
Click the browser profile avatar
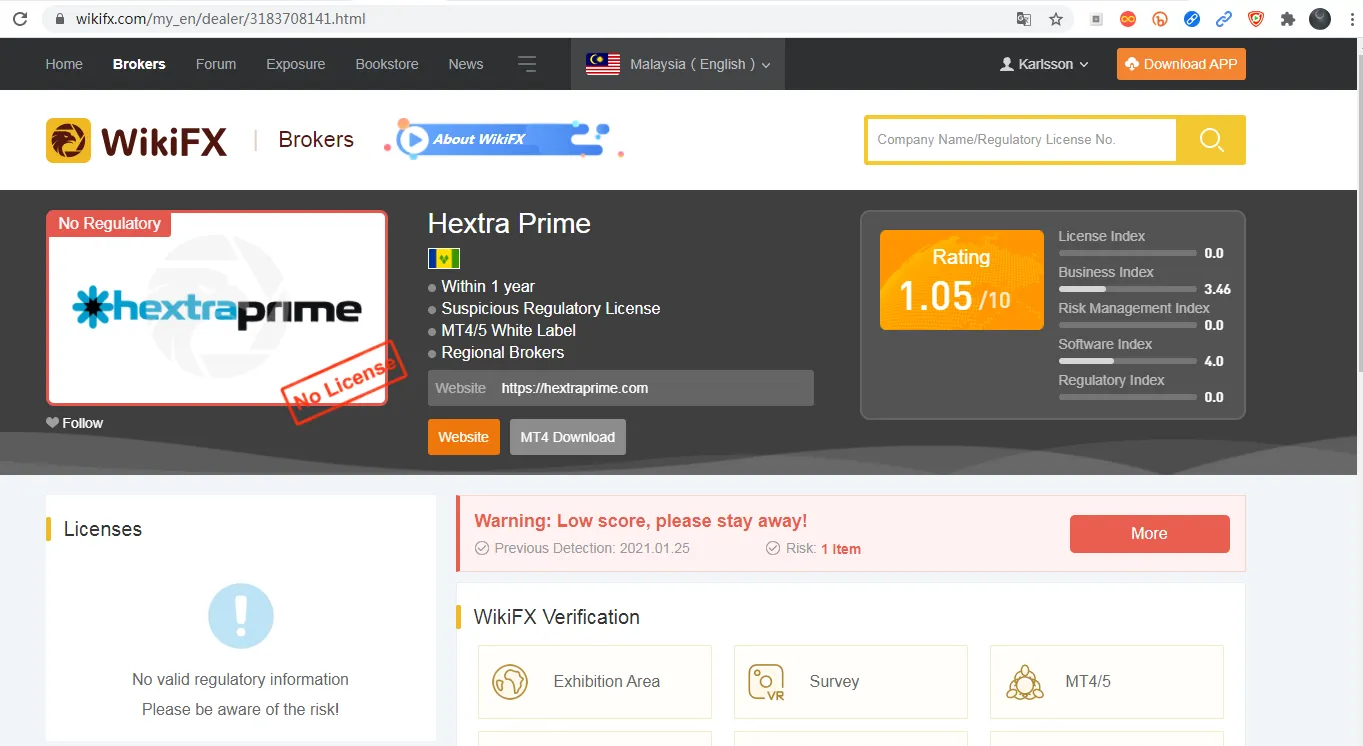click(1320, 19)
